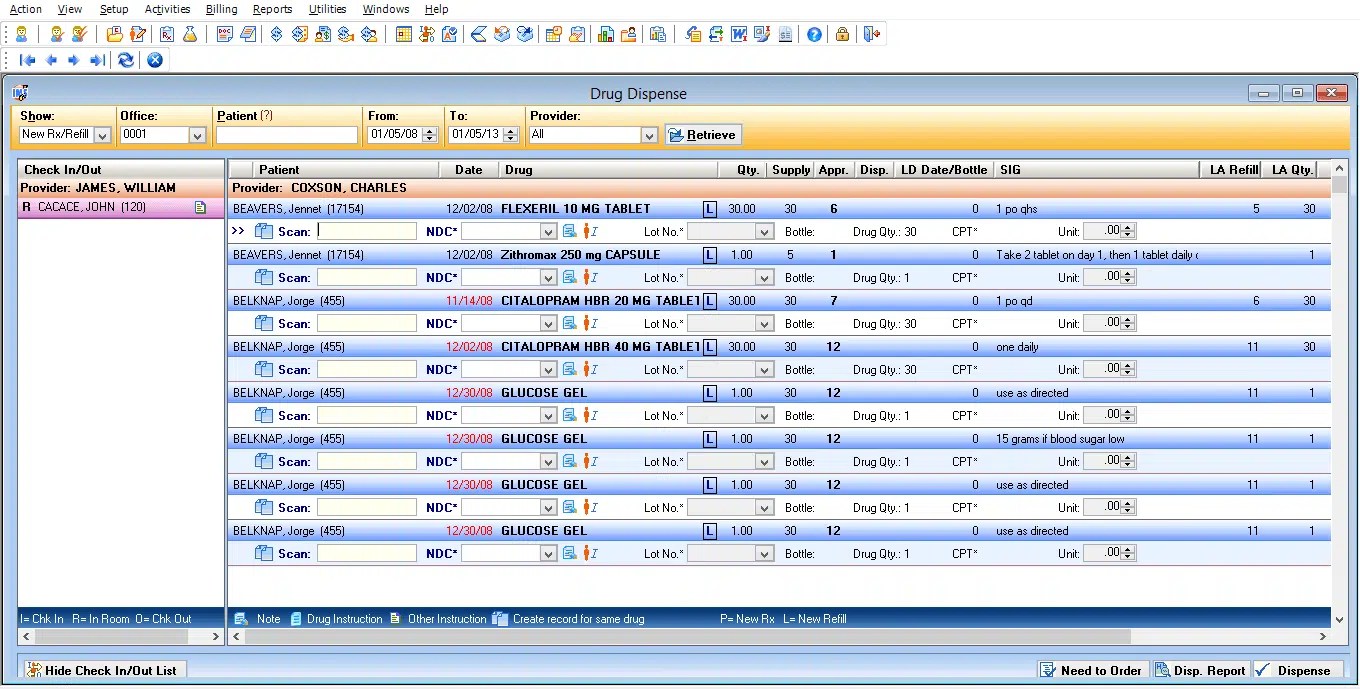Click the Dispense button
The width and height of the screenshot is (1360, 689).
click(x=1296, y=670)
